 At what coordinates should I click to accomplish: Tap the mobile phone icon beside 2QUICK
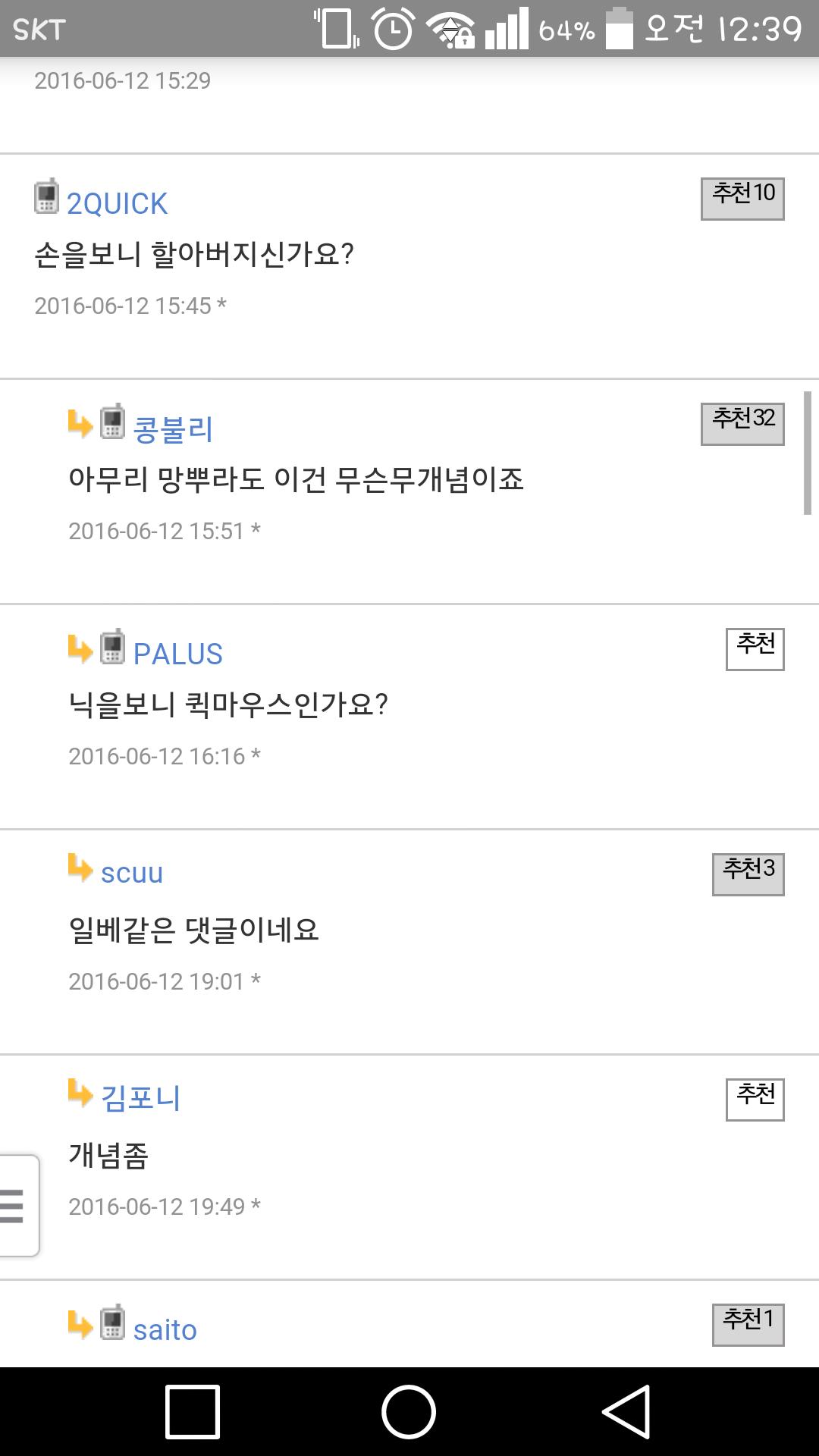click(46, 197)
